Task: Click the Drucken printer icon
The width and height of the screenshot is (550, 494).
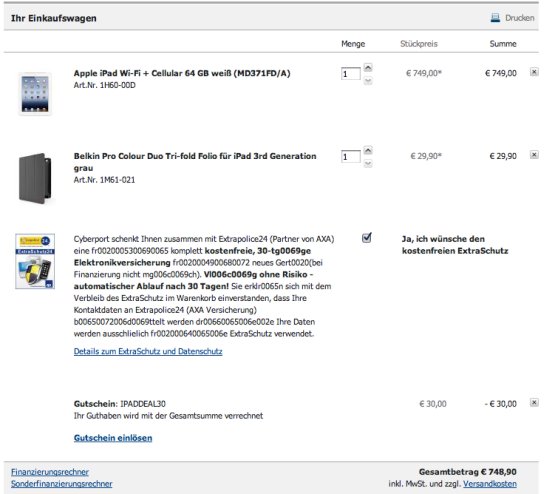Action: (x=495, y=18)
